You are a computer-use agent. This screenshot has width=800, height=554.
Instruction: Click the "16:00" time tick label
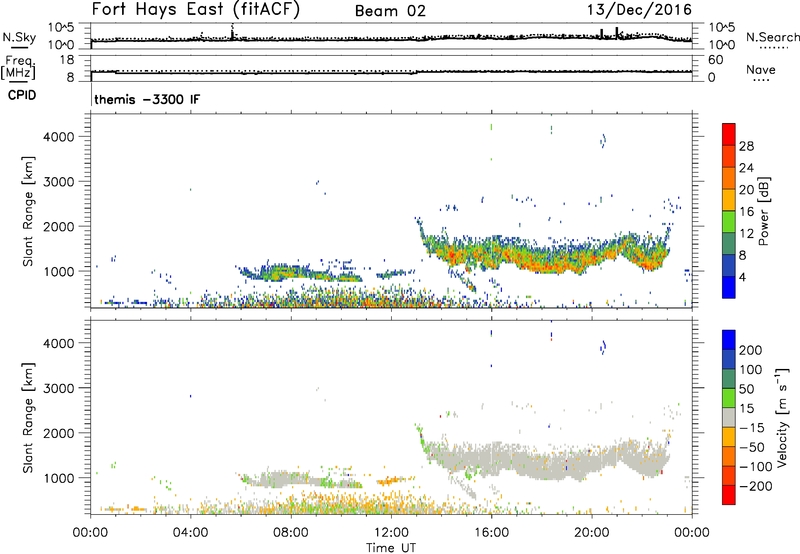click(491, 533)
